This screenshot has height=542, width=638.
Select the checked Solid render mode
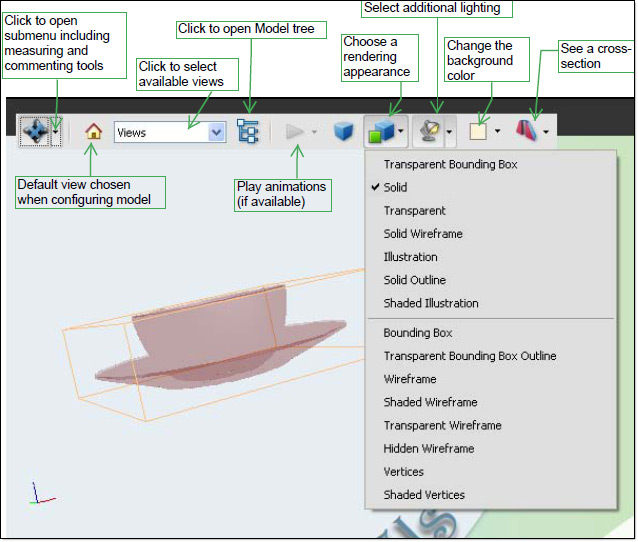tap(396, 187)
